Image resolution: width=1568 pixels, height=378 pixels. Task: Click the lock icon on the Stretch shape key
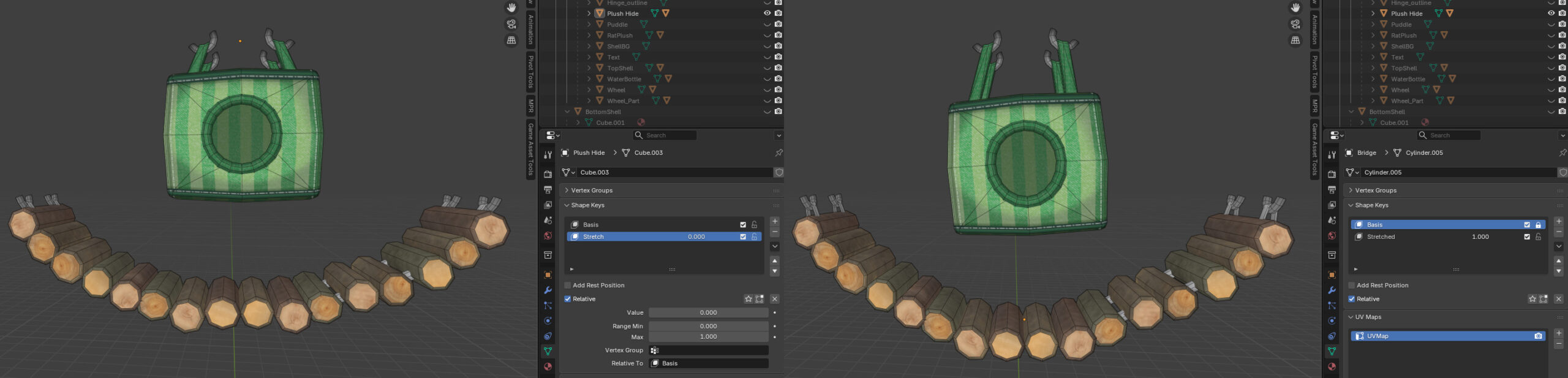pyautogui.click(x=754, y=236)
